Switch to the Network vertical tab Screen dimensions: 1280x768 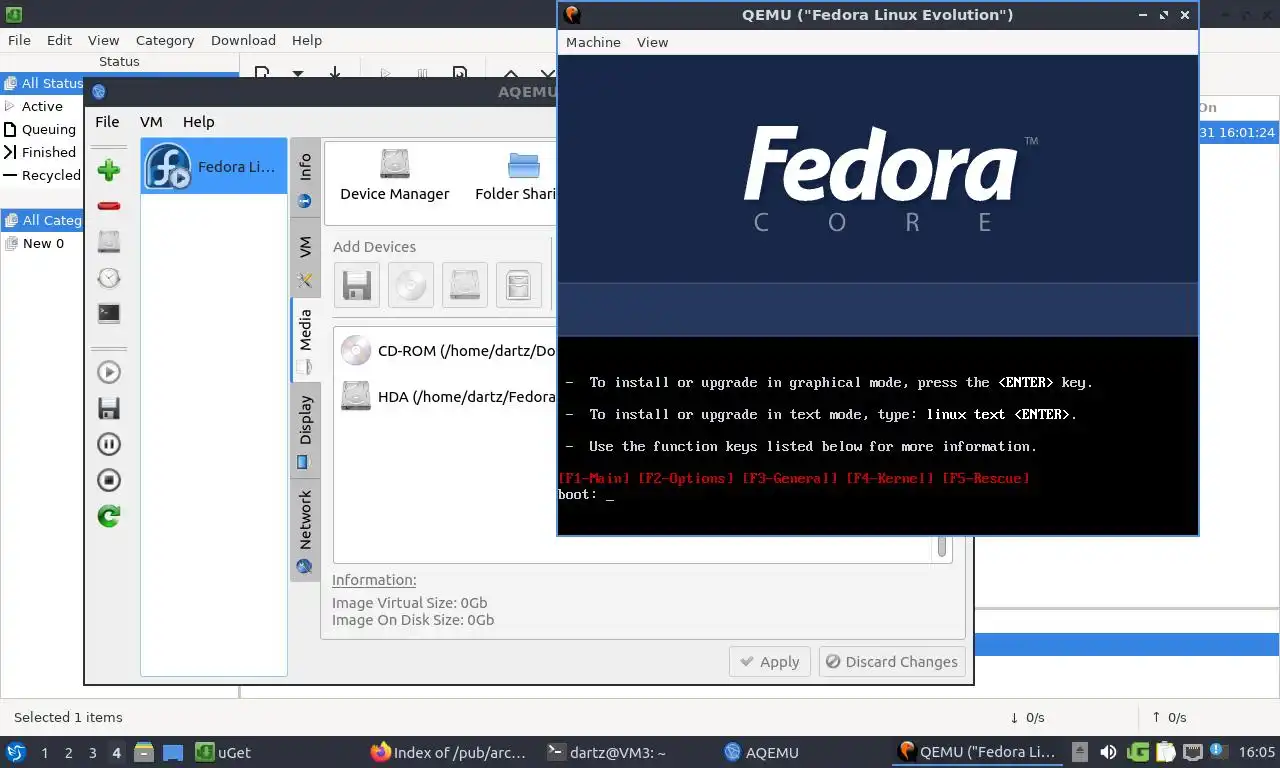(x=305, y=530)
